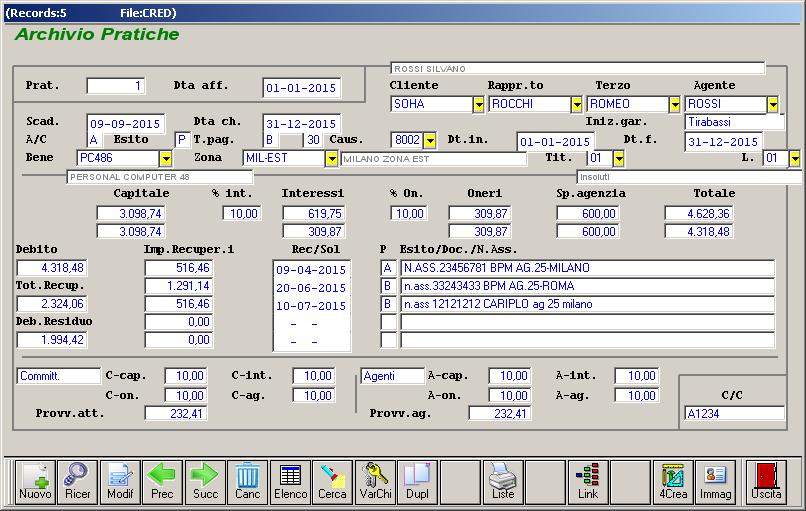Image resolution: width=806 pixels, height=511 pixels.
Task: Click the A-ag. 10,00 field
Action: point(637,395)
